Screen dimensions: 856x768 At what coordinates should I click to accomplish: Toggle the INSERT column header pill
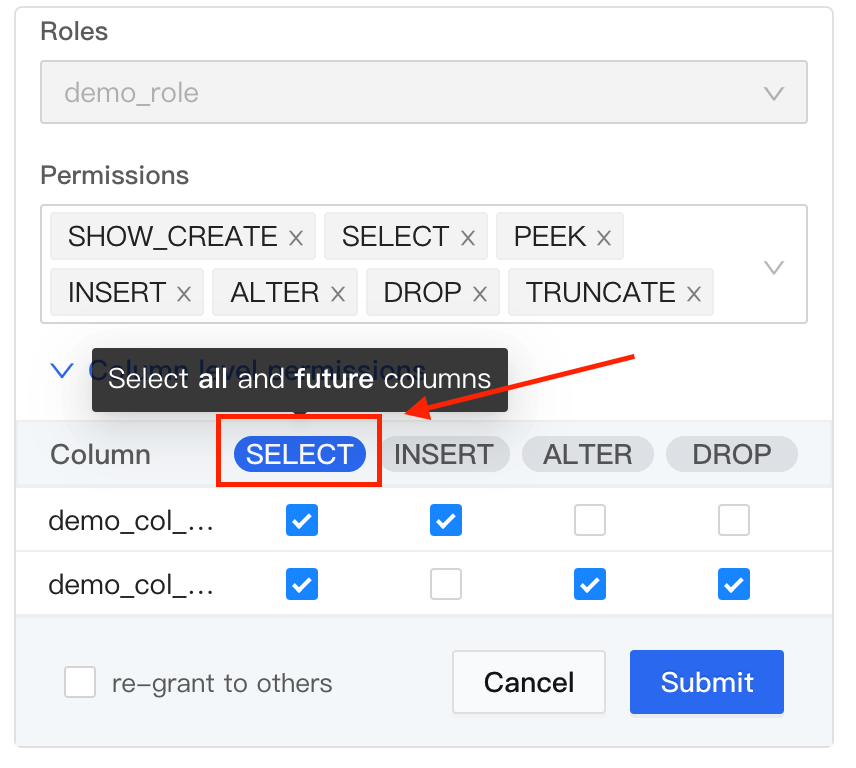pos(443,455)
